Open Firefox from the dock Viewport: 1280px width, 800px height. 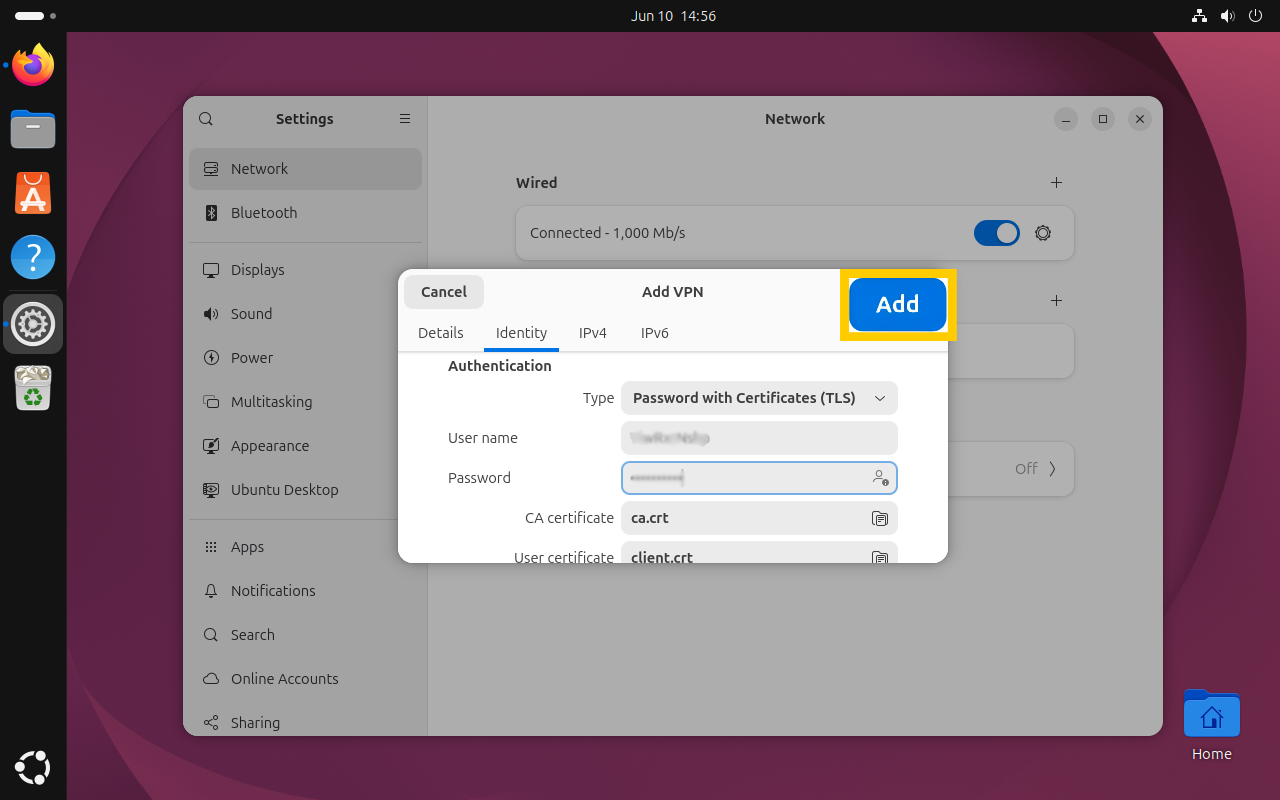[33, 66]
